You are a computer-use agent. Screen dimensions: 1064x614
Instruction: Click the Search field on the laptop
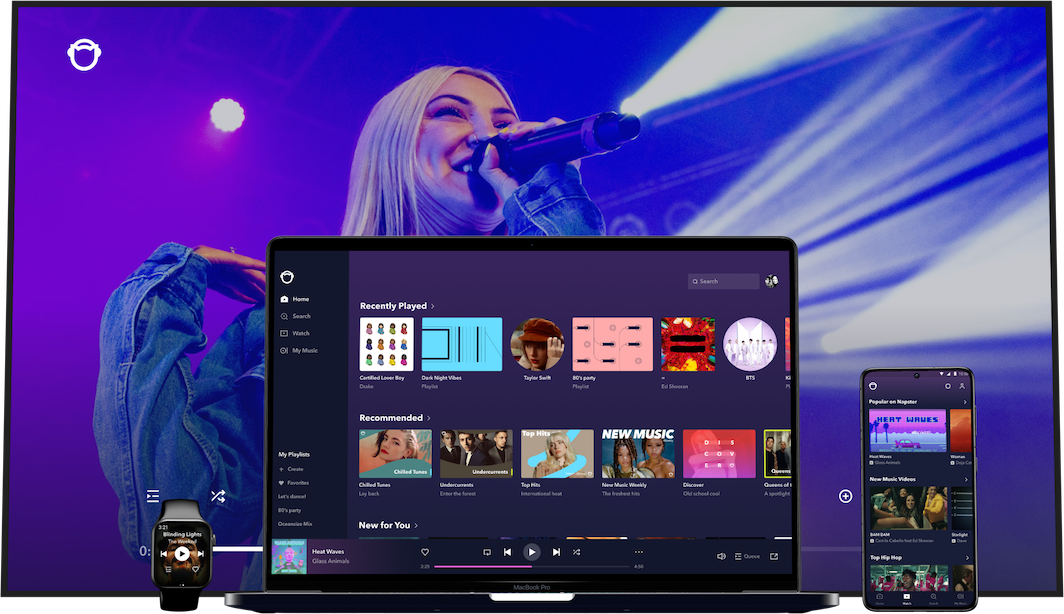[x=723, y=281]
